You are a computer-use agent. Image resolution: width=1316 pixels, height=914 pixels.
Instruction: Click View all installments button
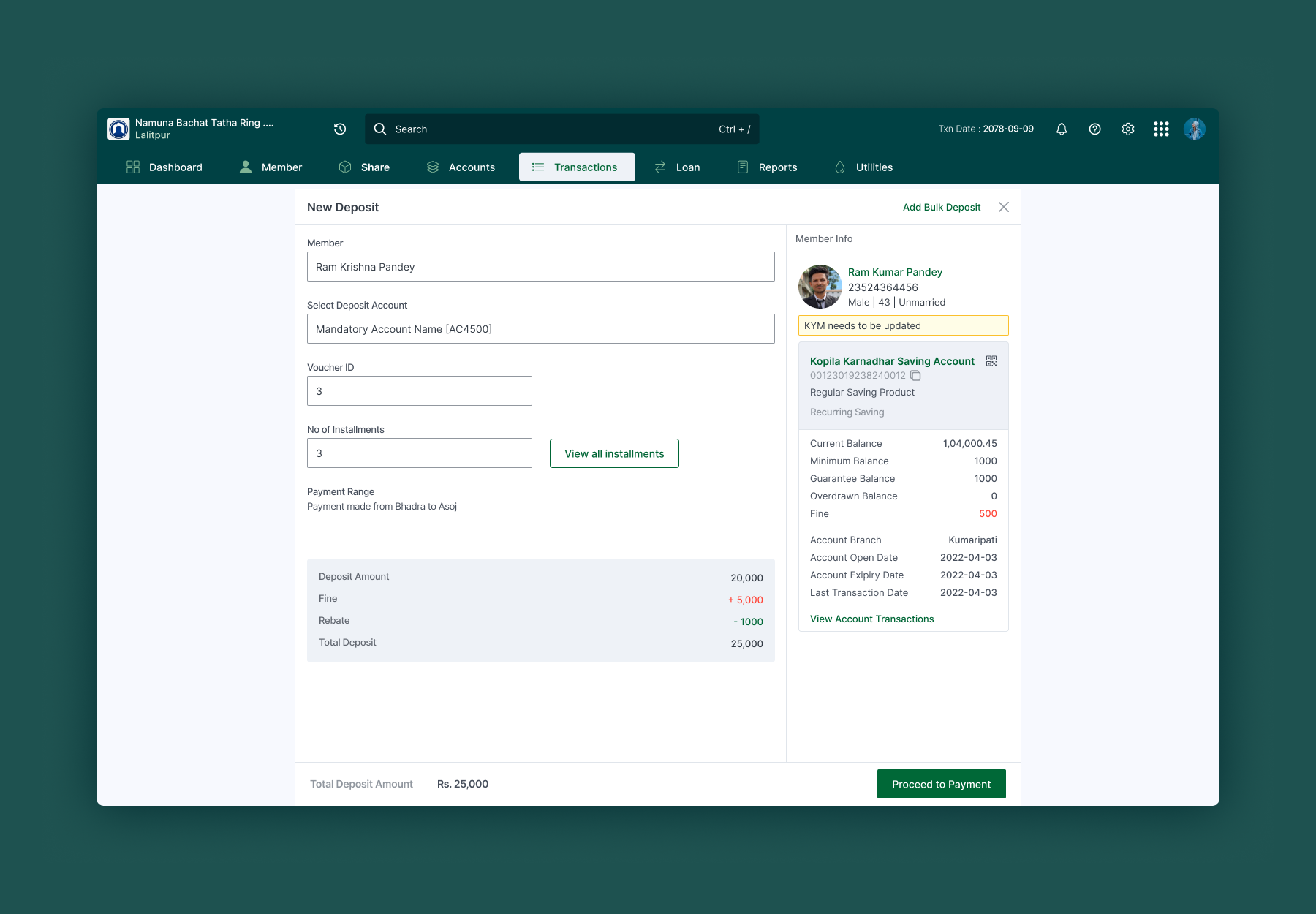point(614,453)
